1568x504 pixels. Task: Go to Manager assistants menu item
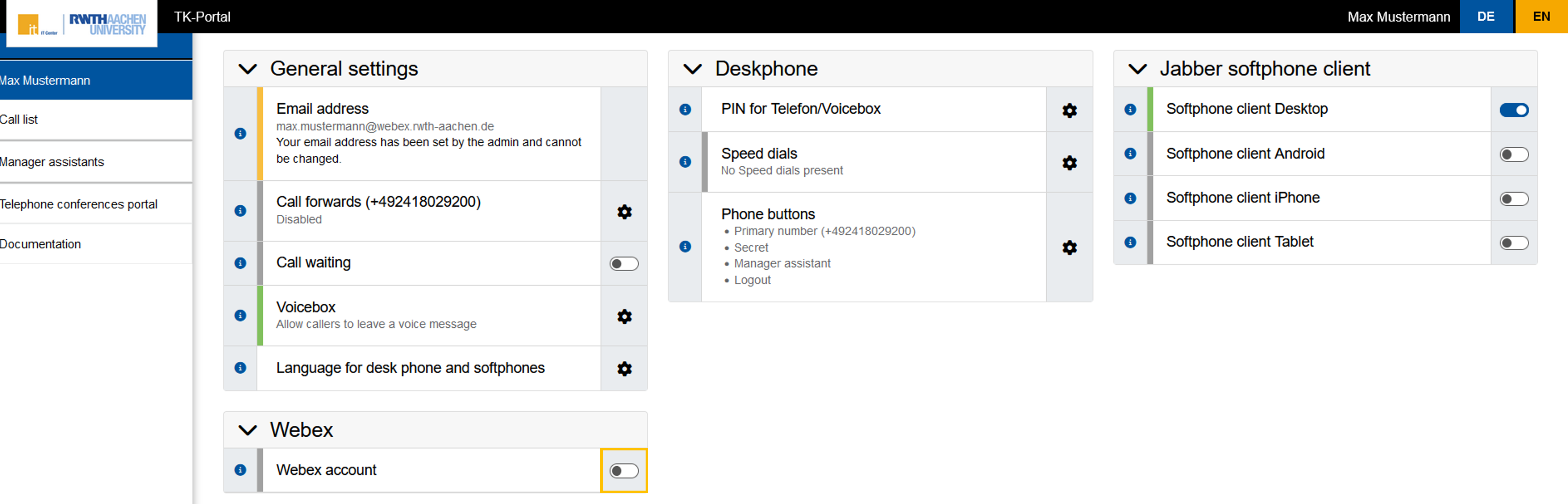point(52,162)
